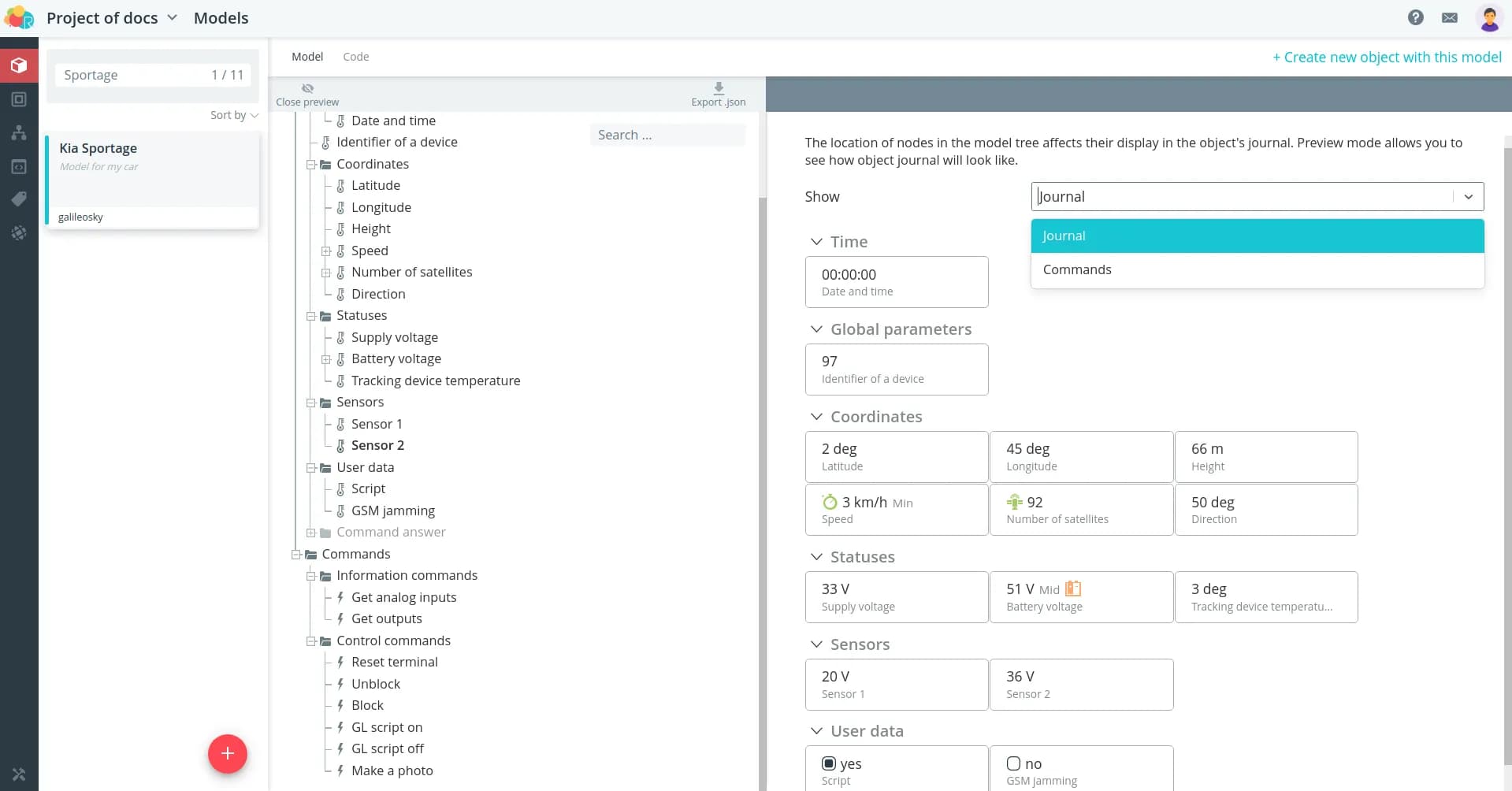Click the user avatar icon
The image size is (1512, 791).
tap(1488, 18)
